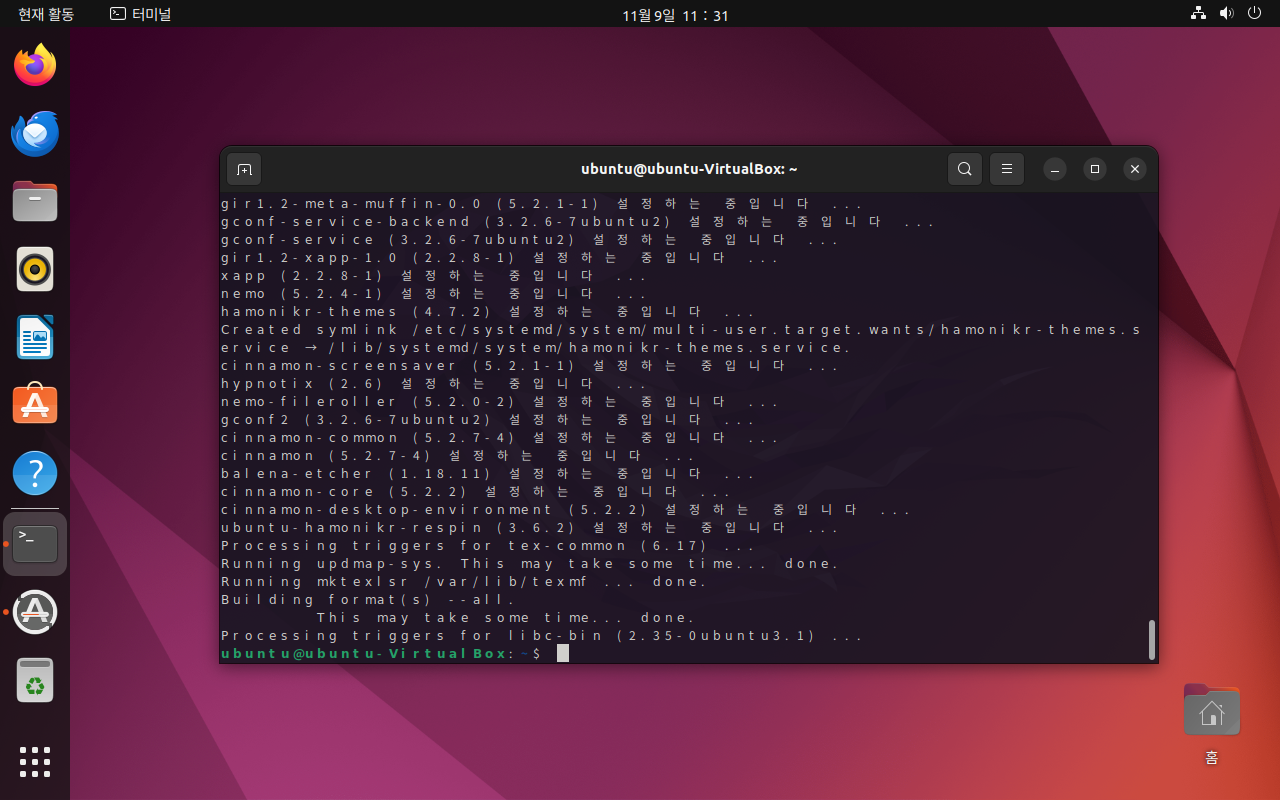Viewport: 1280px width, 800px height.
Task: Open Thunderbird mail from the dock
Action: coord(35,134)
